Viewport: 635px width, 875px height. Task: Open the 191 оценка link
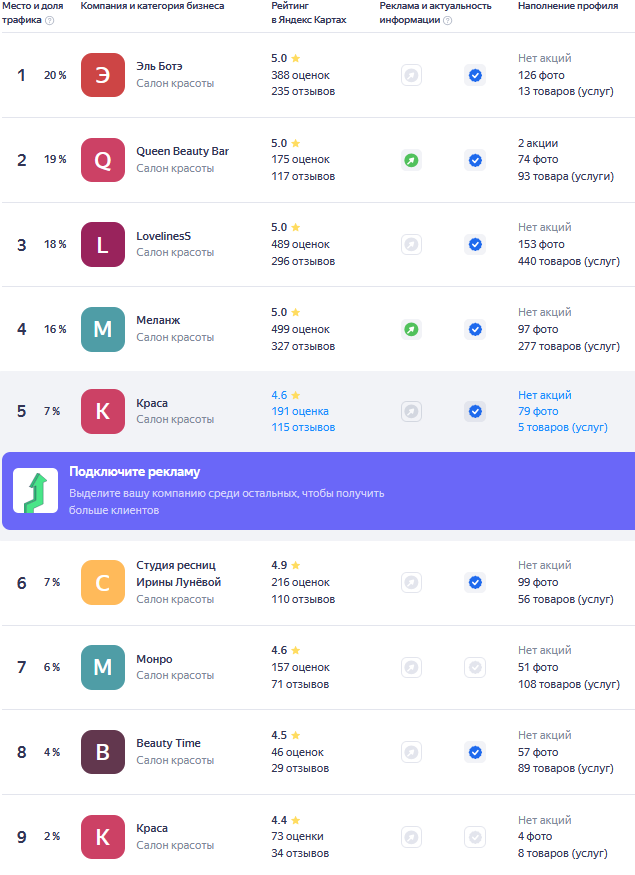coord(300,411)
